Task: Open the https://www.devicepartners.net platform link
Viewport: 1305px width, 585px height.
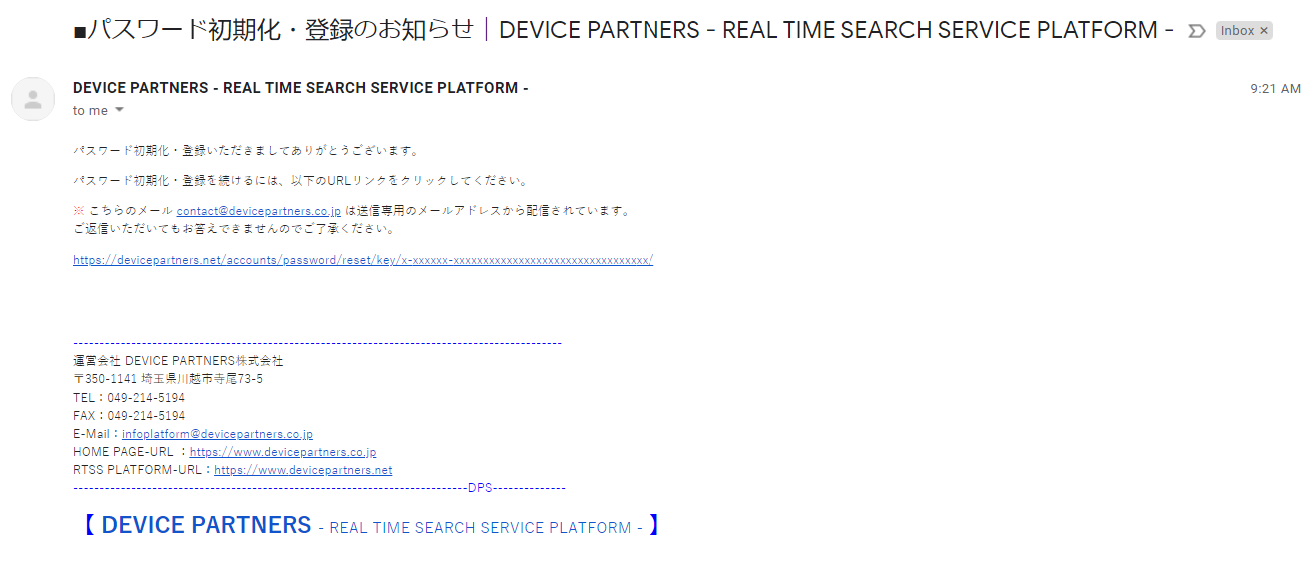Action: coord(303,470)
